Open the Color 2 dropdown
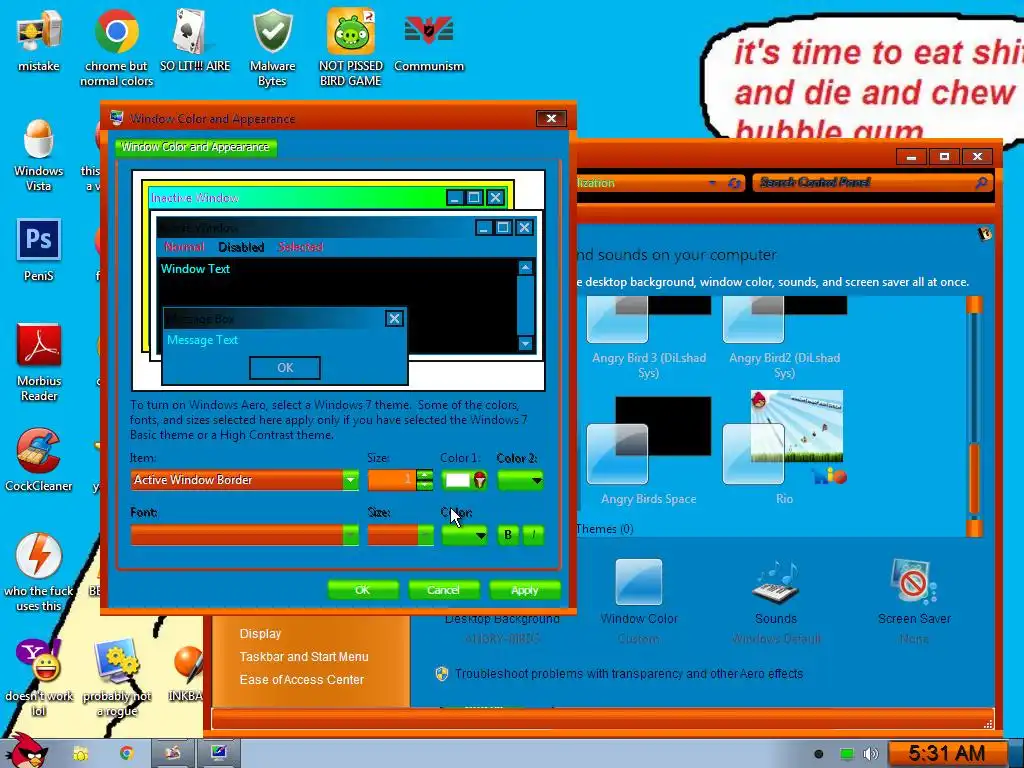 [520, 480]
